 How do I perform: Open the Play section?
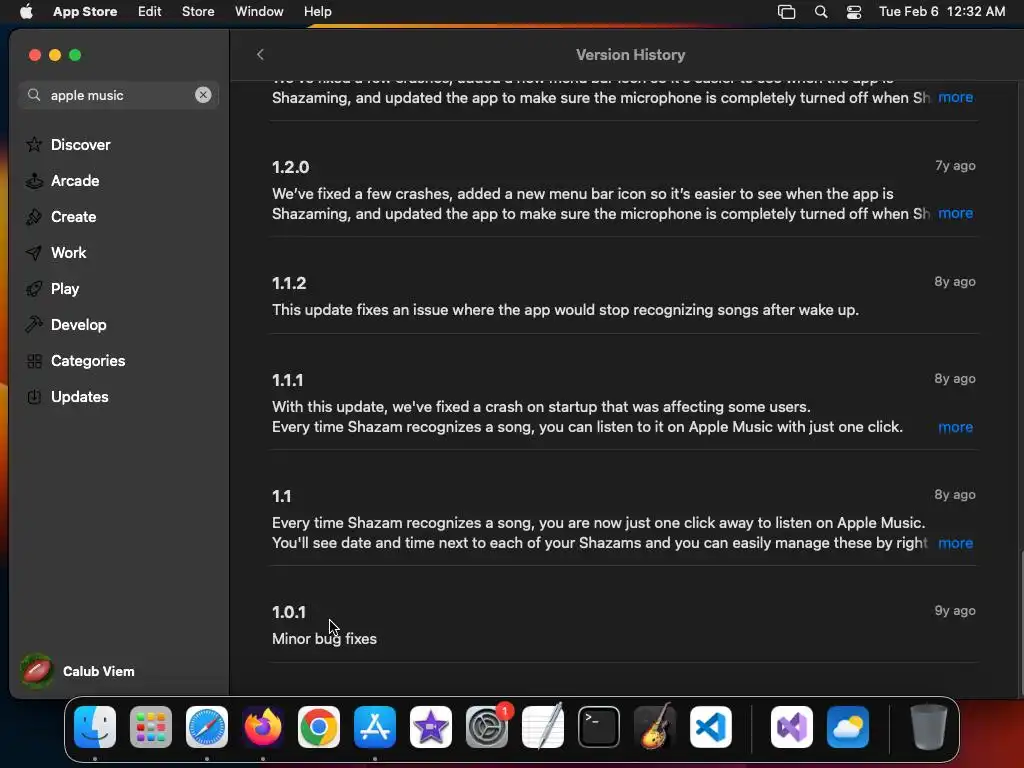point(65,289)
